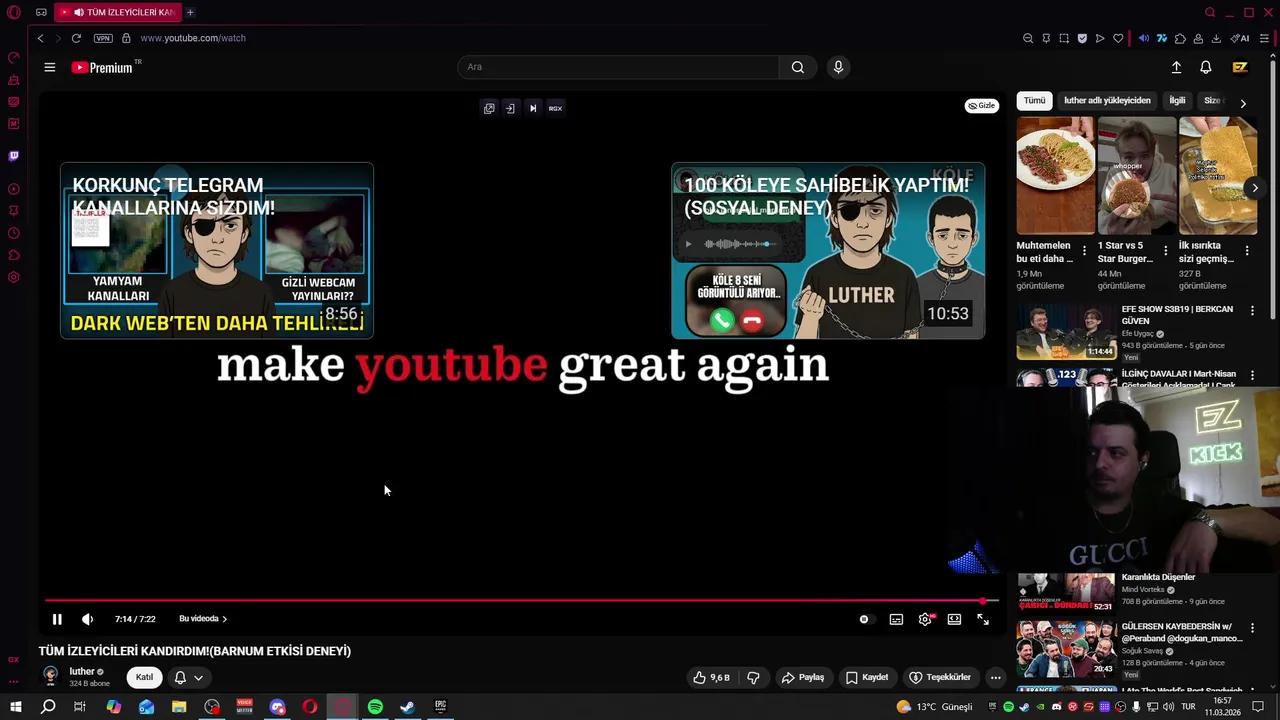This screenshot has height=720, width=1280.
Task: Open Spotify from the Windows taskbar
Action: click(375, 707)
